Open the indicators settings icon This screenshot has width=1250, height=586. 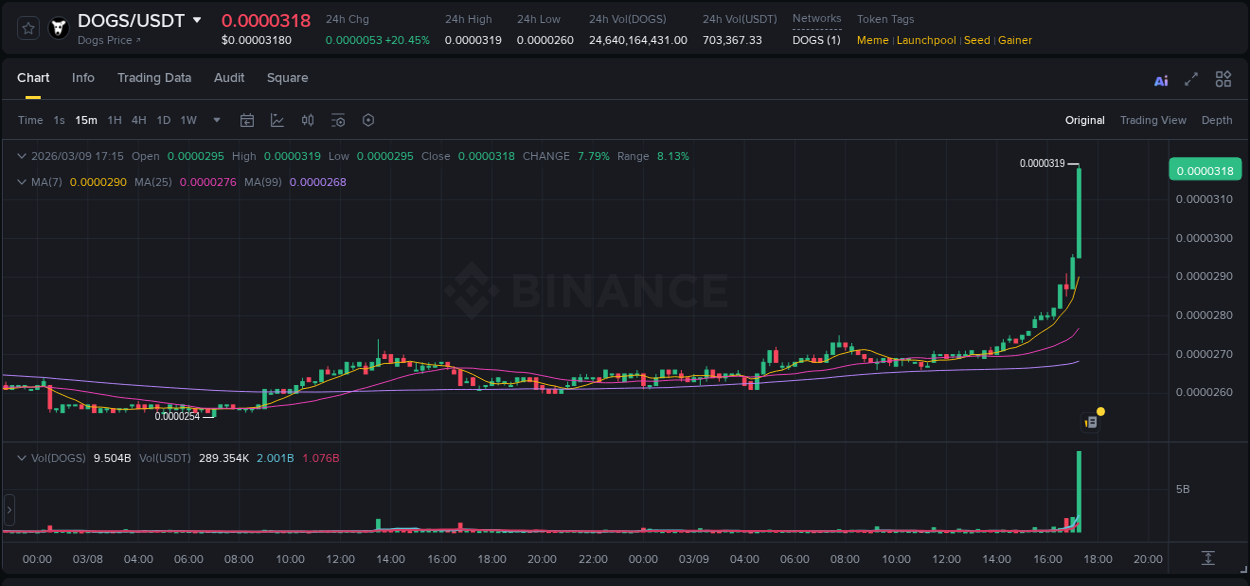[x=338, y=120]
